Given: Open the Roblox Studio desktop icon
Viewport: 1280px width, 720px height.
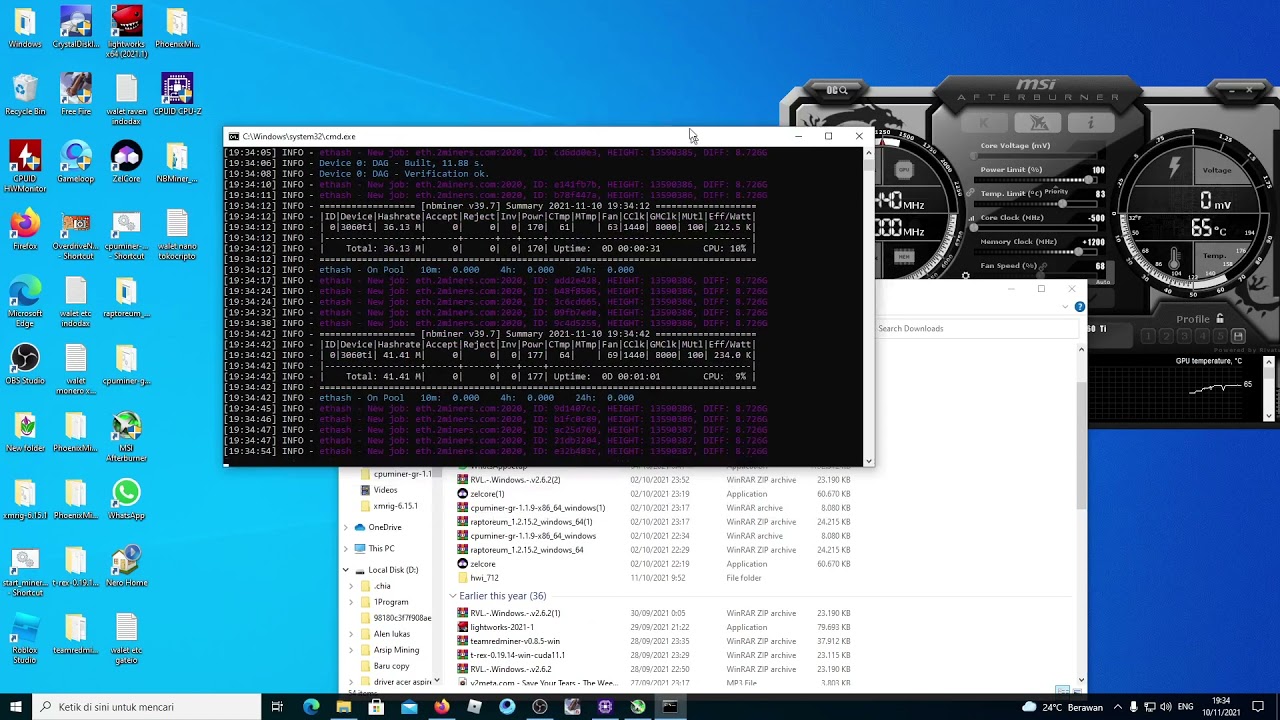Looking at the screenshot, I should 25,639.
